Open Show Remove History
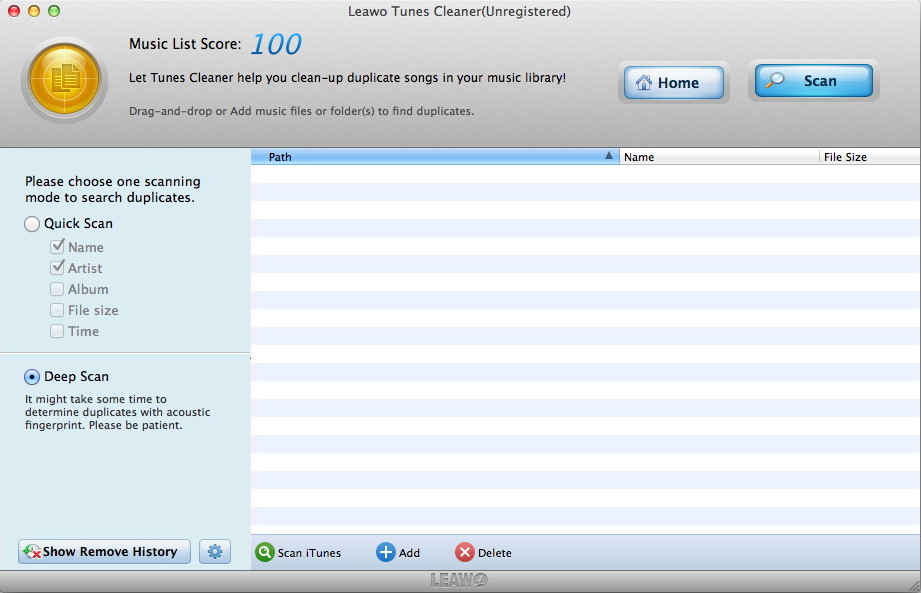Screen dimensions: 921x593 pos(104,552)
